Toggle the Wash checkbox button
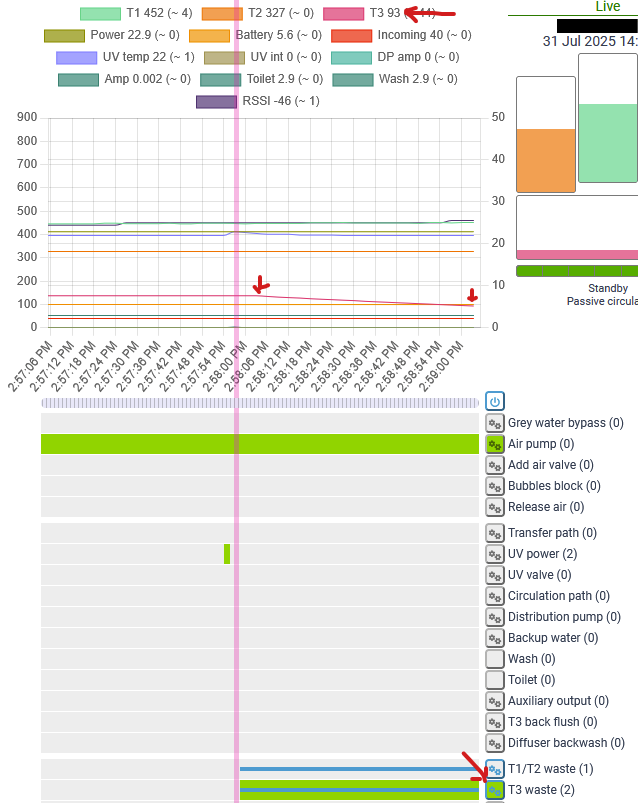 (495, 659)
